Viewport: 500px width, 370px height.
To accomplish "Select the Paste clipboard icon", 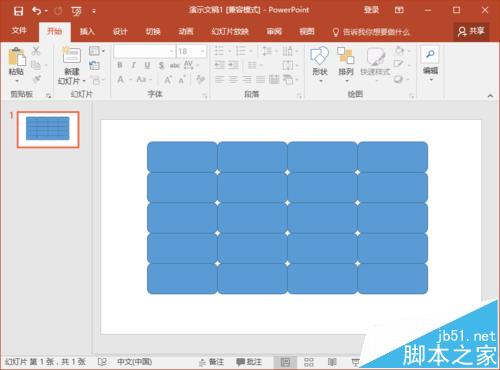I will [17, 57].
